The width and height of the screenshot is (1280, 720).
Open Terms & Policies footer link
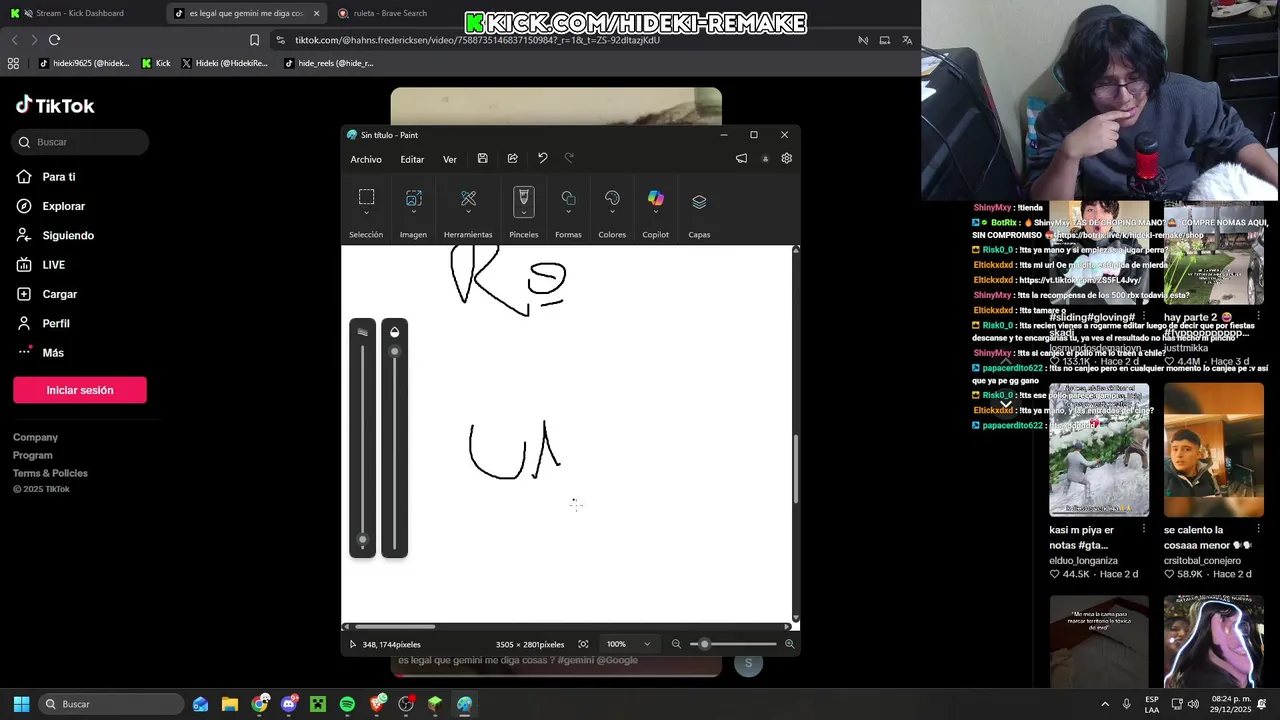[50, 473]
